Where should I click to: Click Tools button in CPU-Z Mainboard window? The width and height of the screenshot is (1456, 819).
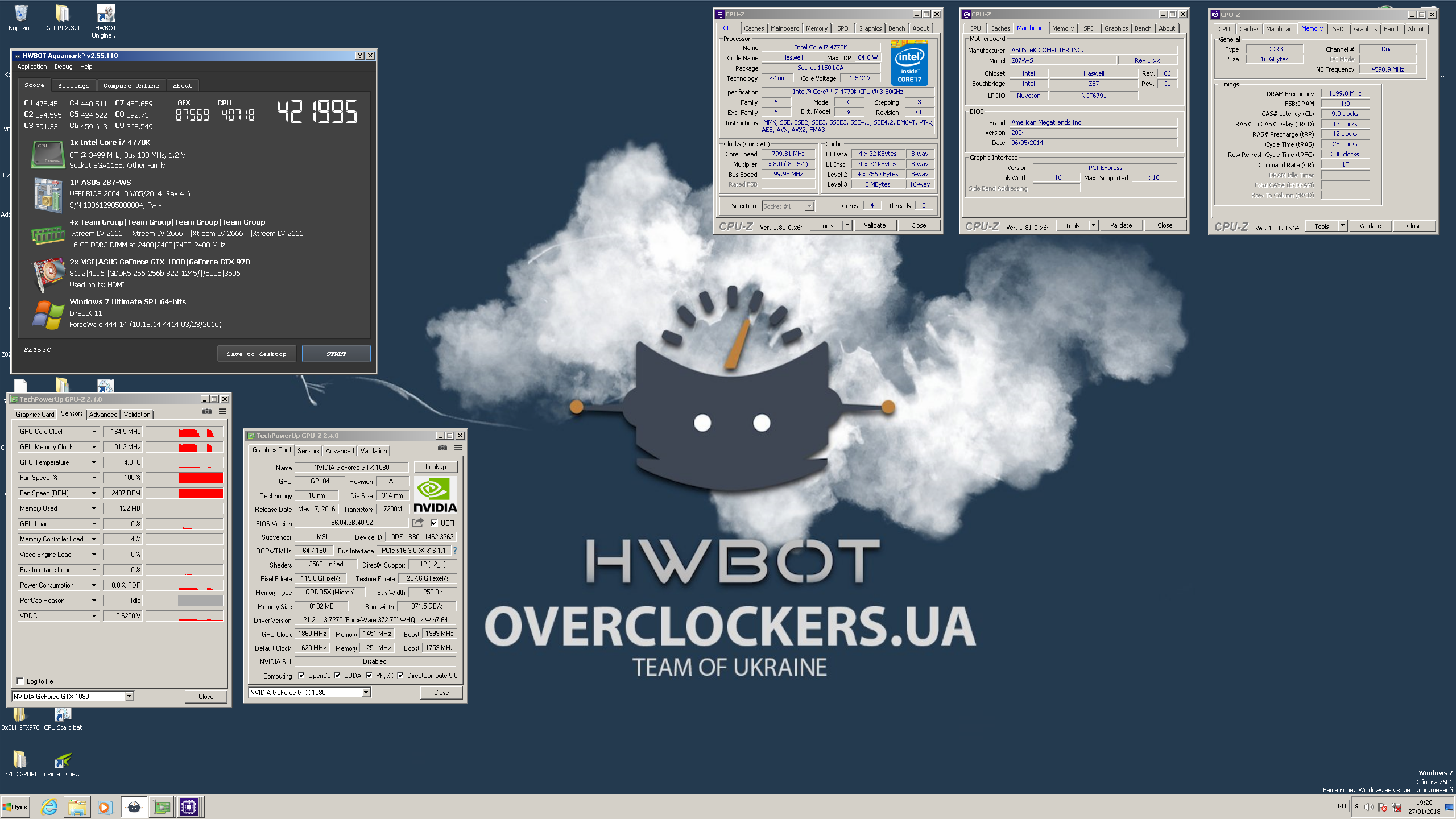[x=1073, y=226]
